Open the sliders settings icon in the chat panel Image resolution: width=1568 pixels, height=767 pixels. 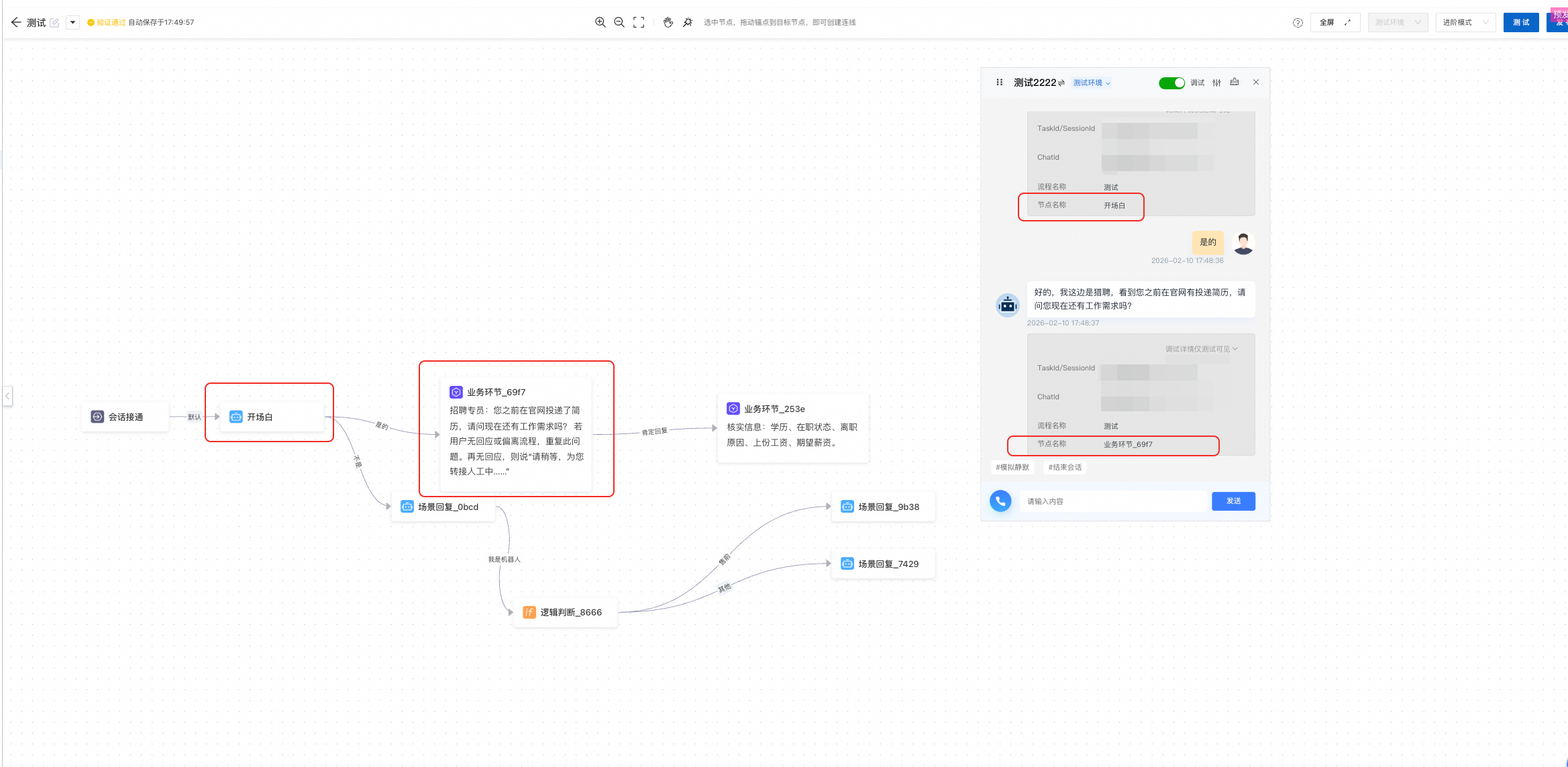pyautogui.click(x=1216, y=83)
